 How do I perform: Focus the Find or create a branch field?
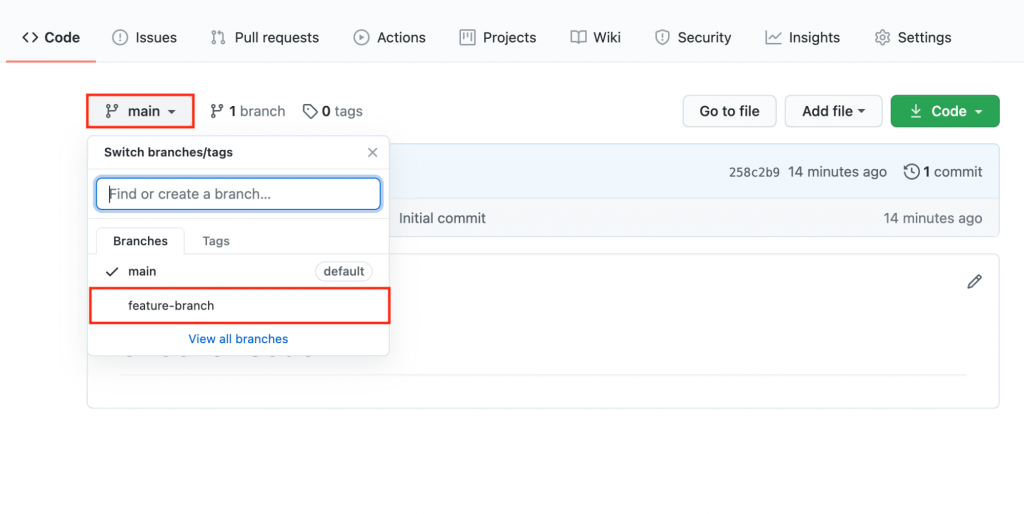click(238, 194)
